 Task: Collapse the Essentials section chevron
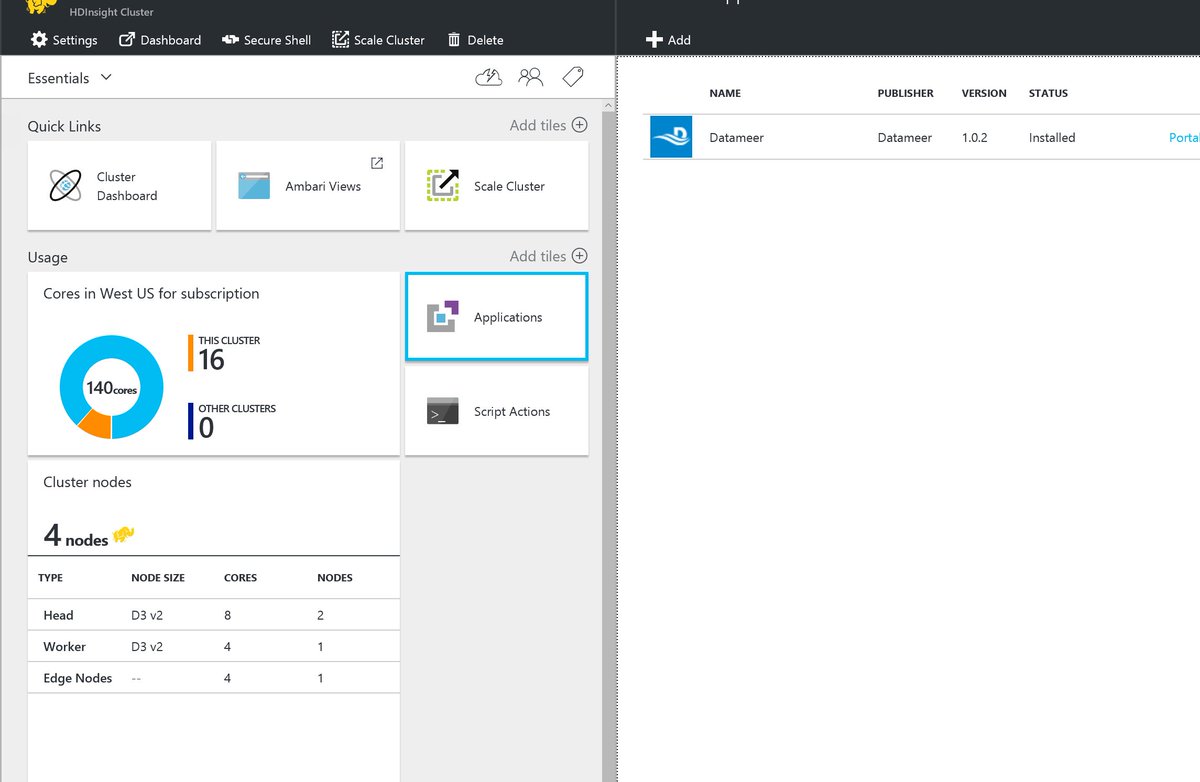(x=106, y=78)
